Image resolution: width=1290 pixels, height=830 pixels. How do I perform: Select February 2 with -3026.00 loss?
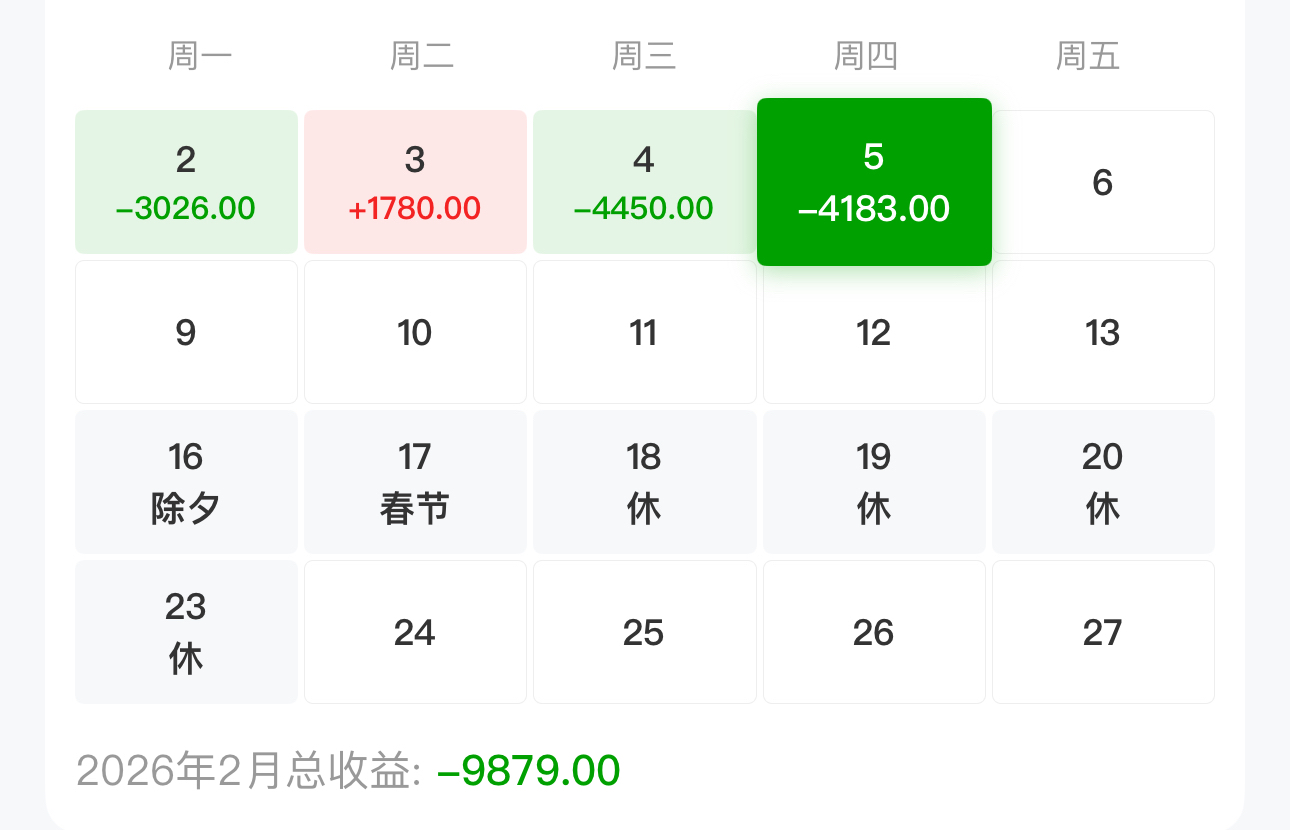click(x=186, y=182)
